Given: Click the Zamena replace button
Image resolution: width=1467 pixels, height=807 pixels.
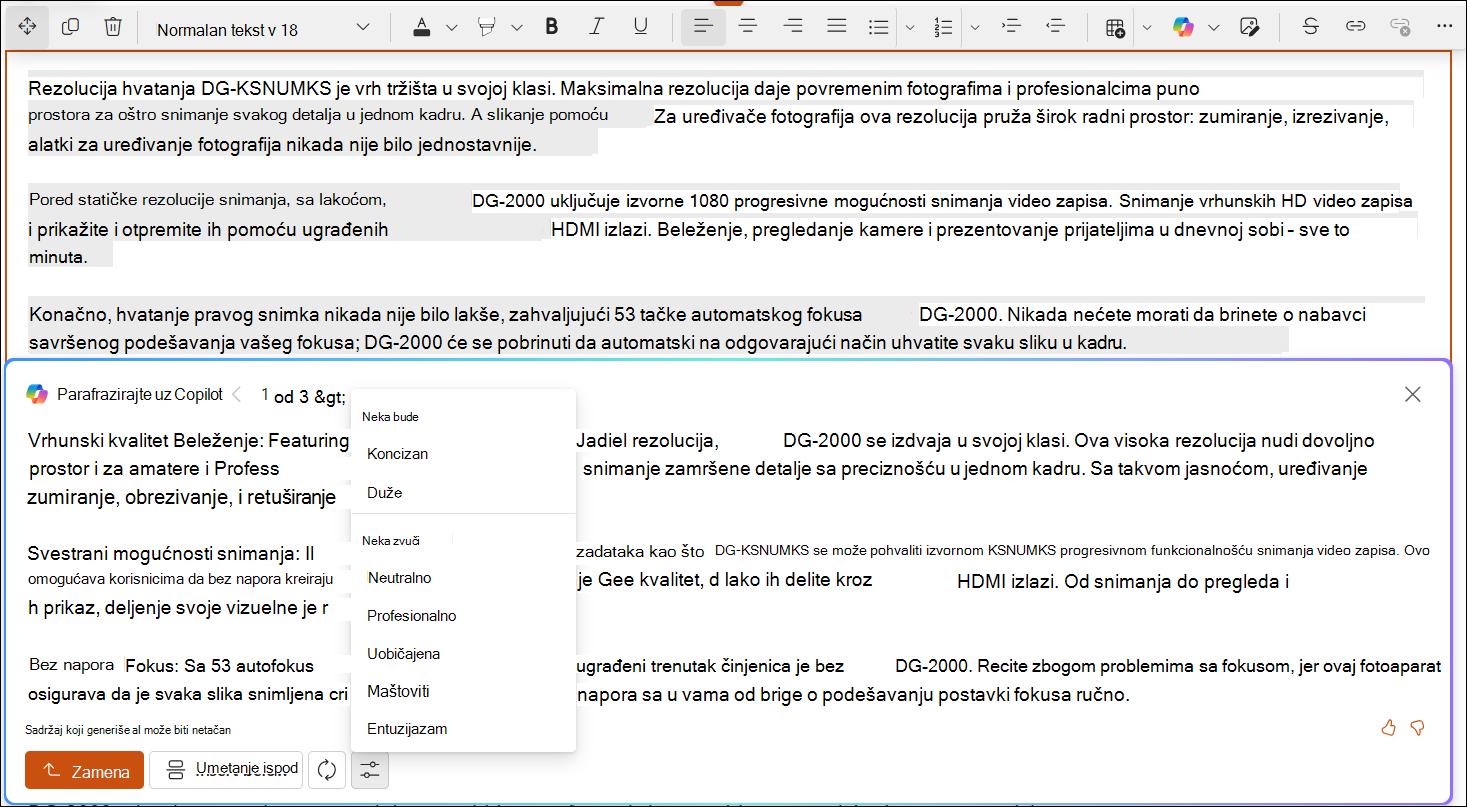Looking at the screenshot, I should [85, 770].
